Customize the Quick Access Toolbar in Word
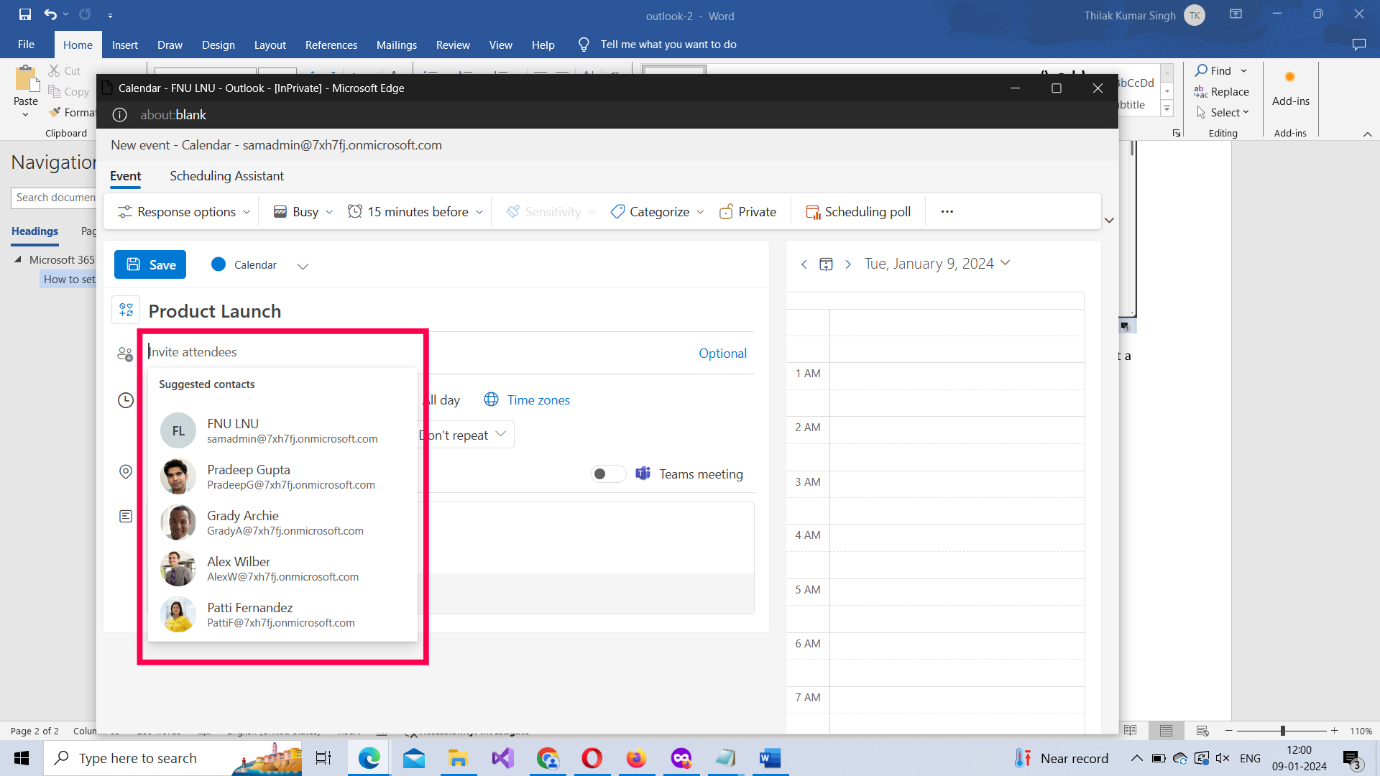This screenshot has width=1380, height=776. (110, 16)
